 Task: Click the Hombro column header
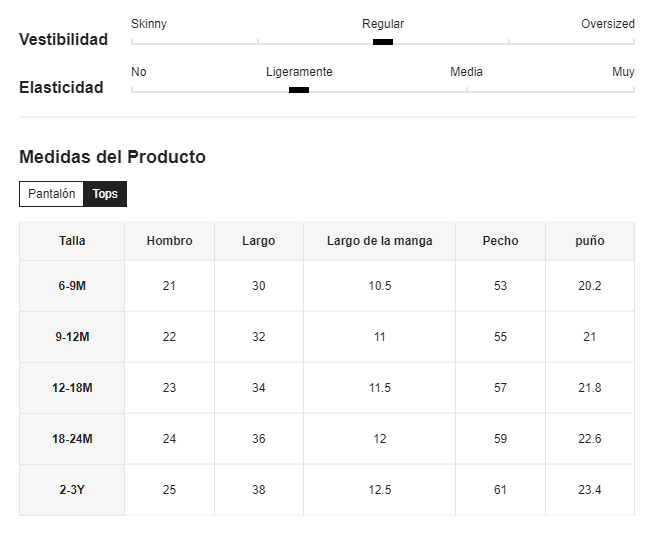[x=169, y=241]
